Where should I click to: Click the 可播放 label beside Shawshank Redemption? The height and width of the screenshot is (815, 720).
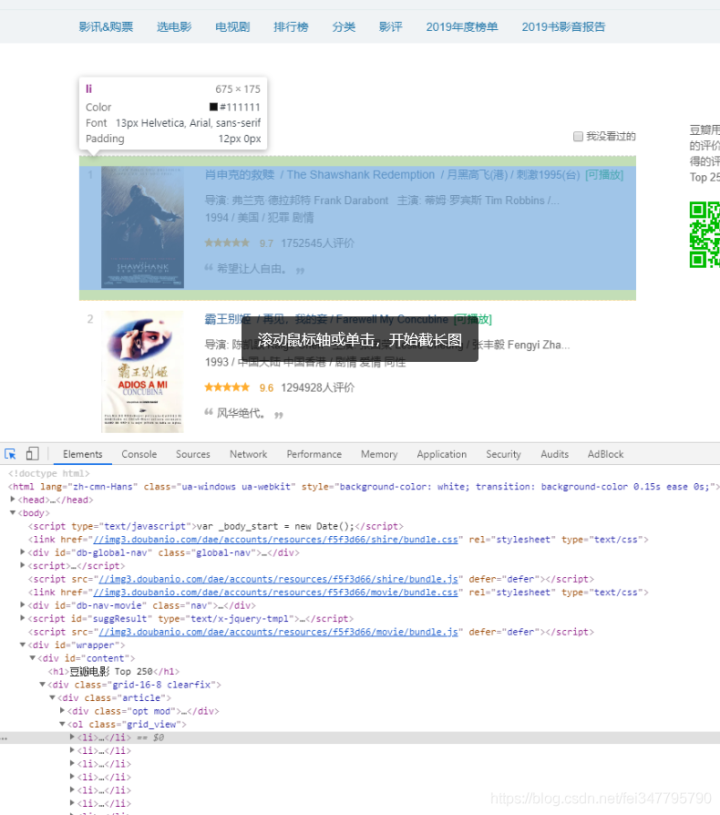coord(604,175)
